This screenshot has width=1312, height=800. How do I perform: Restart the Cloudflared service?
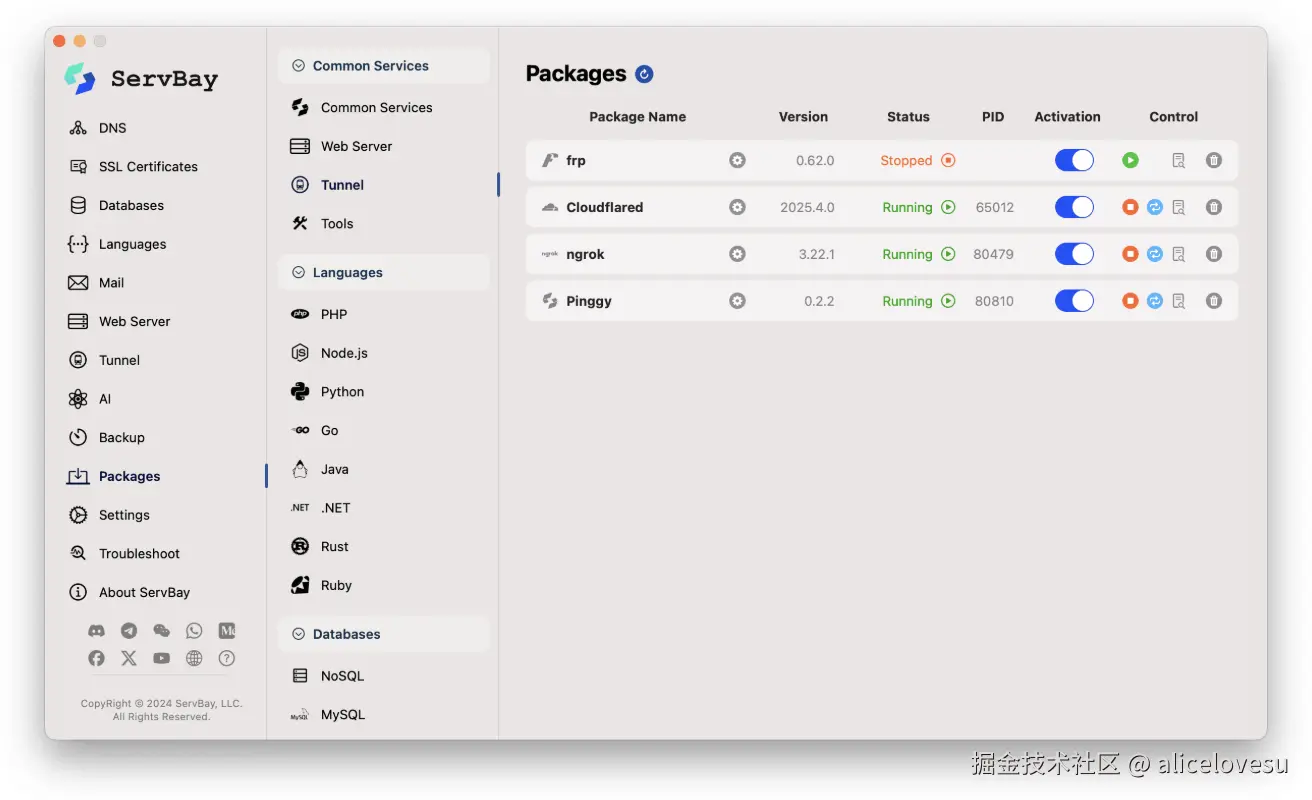point(1155,207)
